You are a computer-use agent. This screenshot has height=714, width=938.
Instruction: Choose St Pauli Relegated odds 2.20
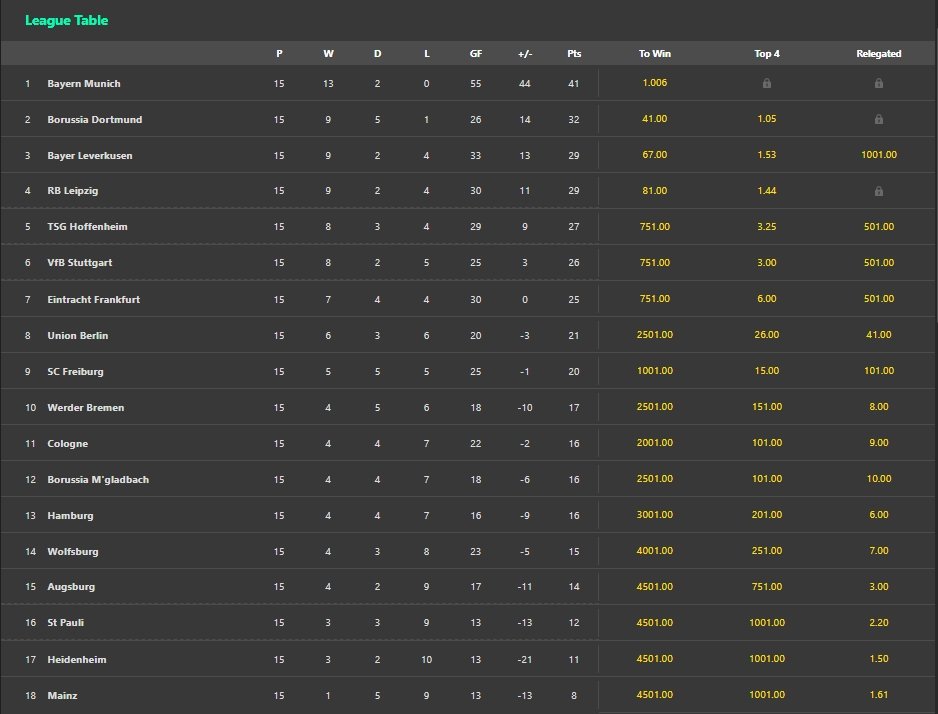point(878,623)
